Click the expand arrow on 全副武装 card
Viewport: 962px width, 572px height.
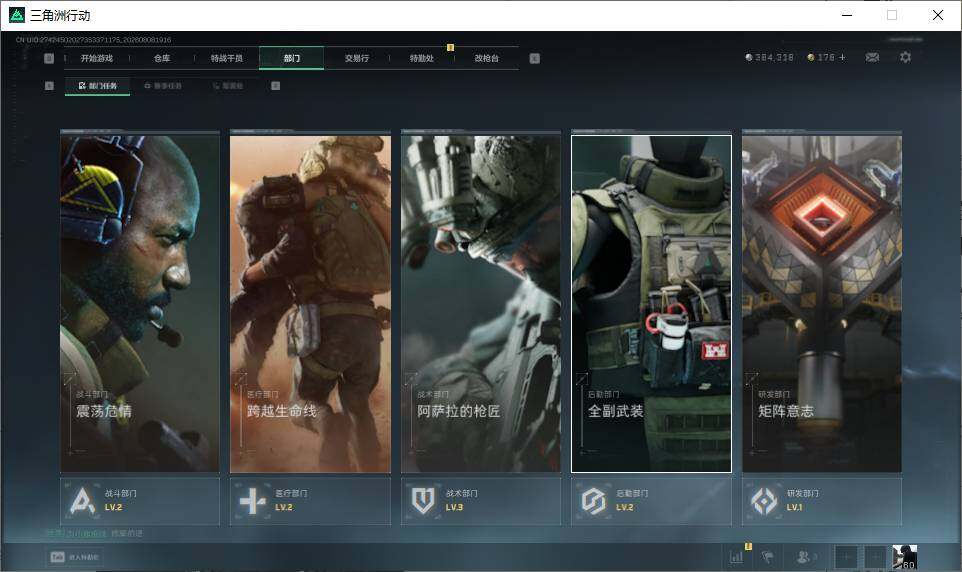tap(582, 378)
